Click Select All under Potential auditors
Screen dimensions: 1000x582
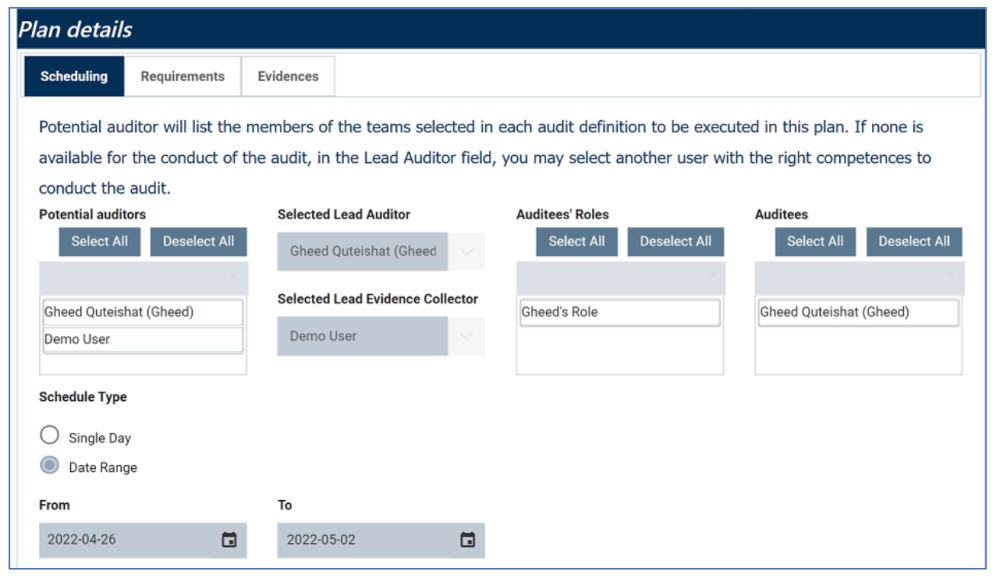[99, 242]
